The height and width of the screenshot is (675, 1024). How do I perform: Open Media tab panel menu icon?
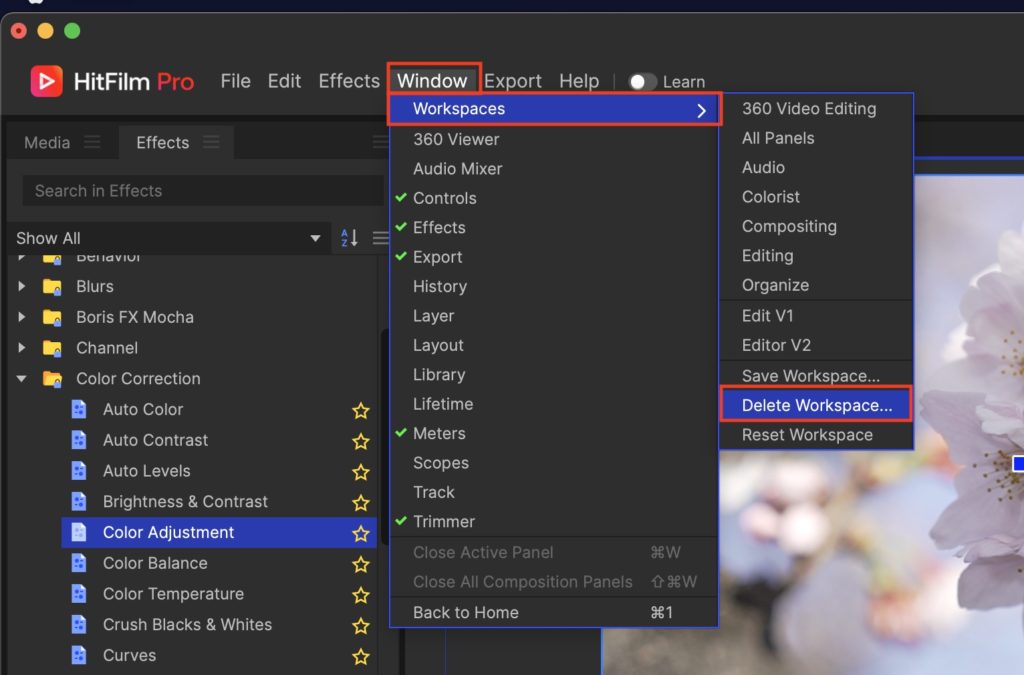tap(92, 142)
